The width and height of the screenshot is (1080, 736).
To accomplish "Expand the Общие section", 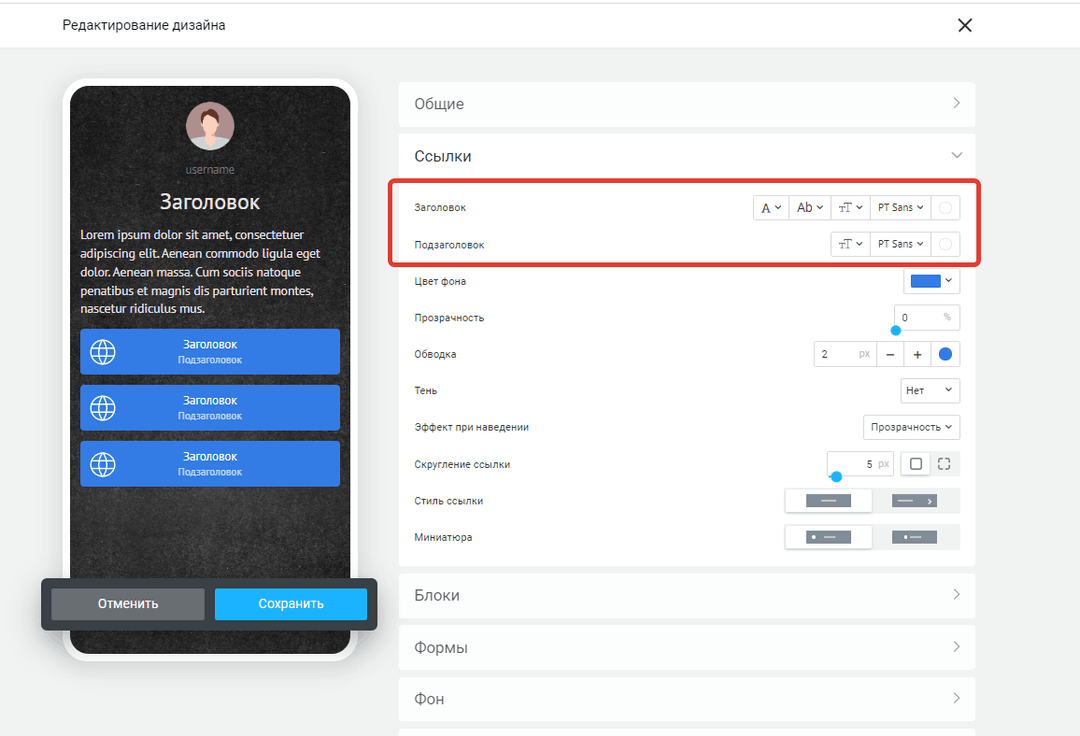I will (687, 104).
